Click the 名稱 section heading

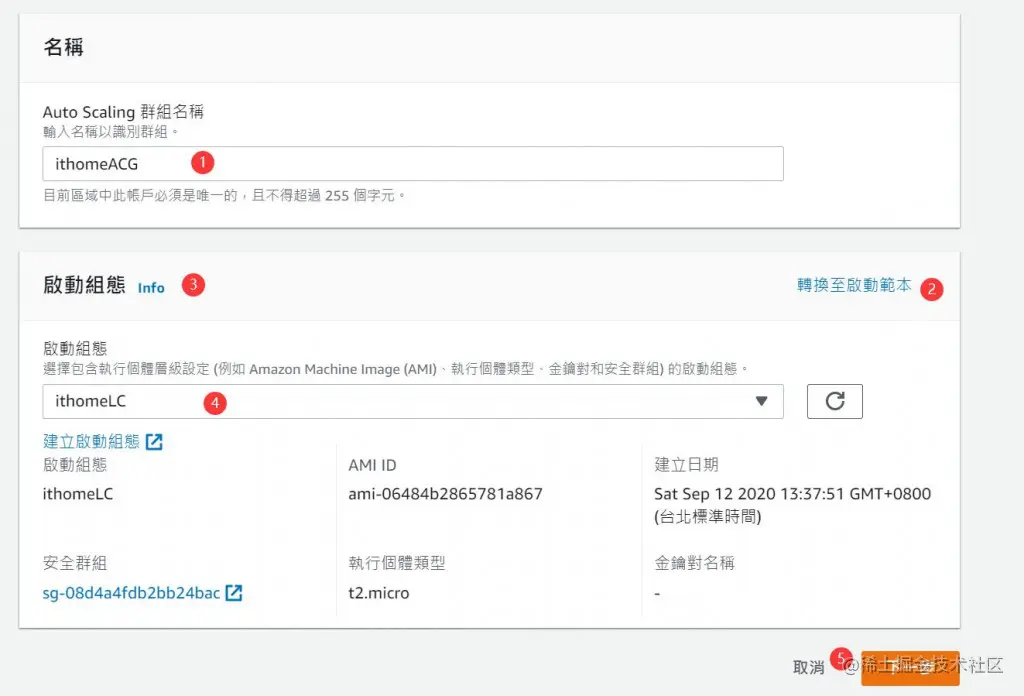pyautogui.click(x=63, y=48)
